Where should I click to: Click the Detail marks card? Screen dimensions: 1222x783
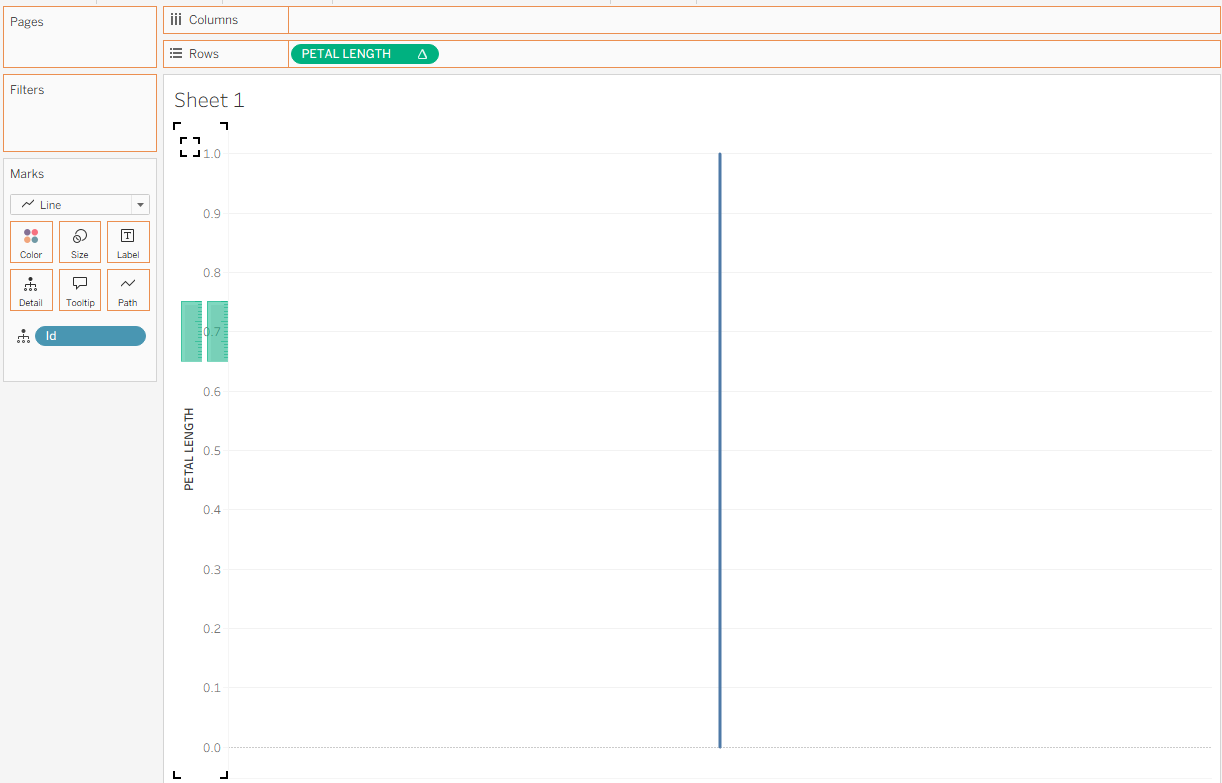tap(31, 290)
